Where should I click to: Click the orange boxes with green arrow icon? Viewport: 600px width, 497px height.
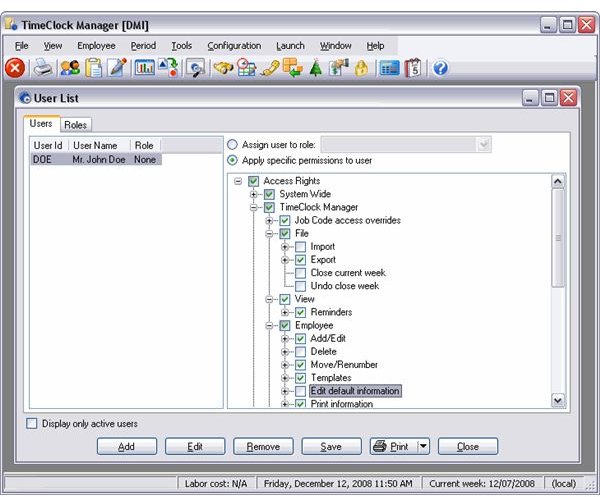(x=293, y=68)
